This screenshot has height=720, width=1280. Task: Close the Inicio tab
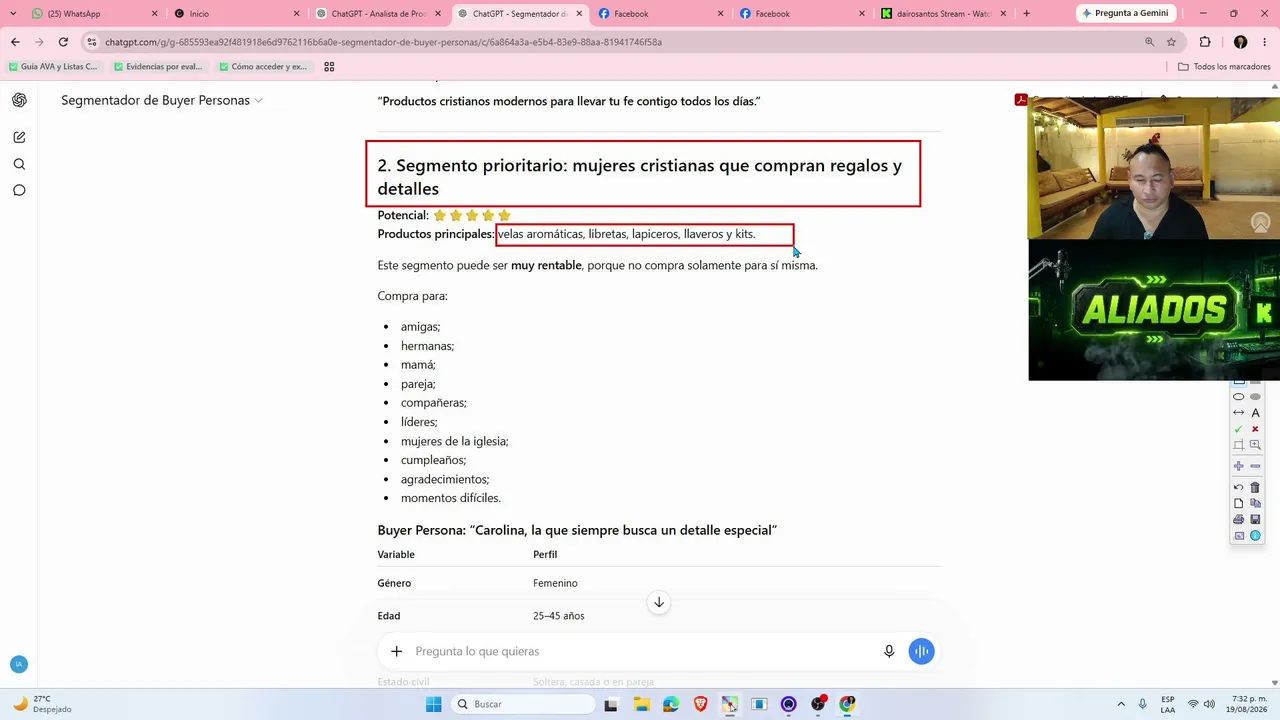[x=297, y=14]
